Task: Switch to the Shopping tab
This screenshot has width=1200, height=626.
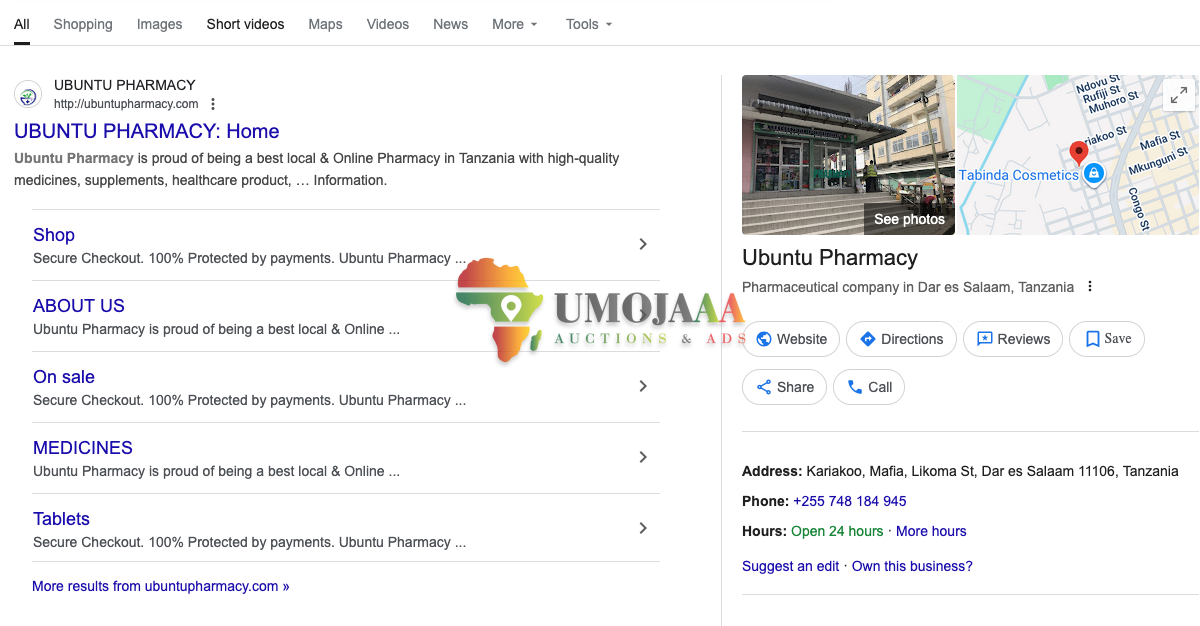Action: click(x=83, y=24)
